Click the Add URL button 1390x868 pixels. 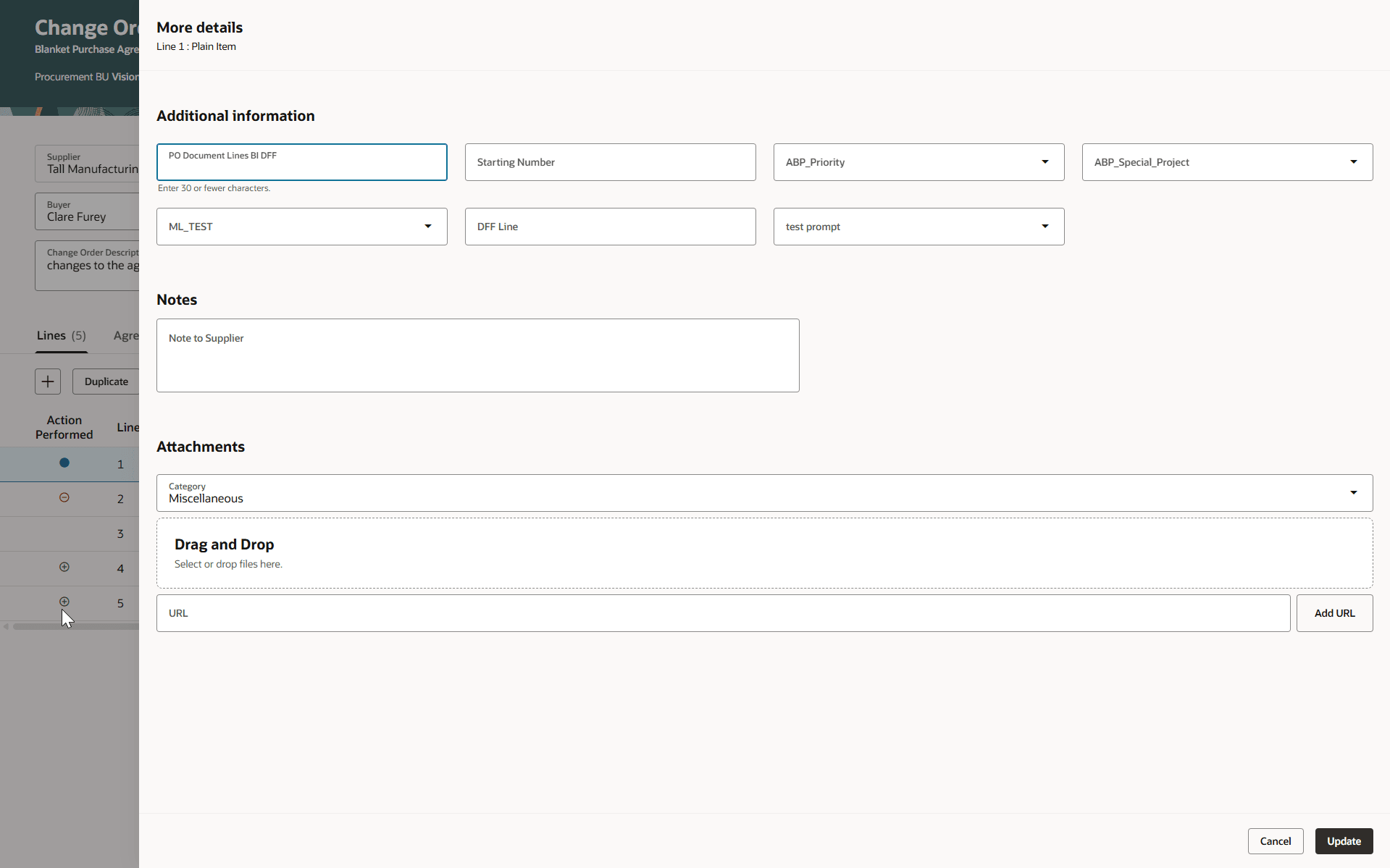click(x=1334, y=613)
